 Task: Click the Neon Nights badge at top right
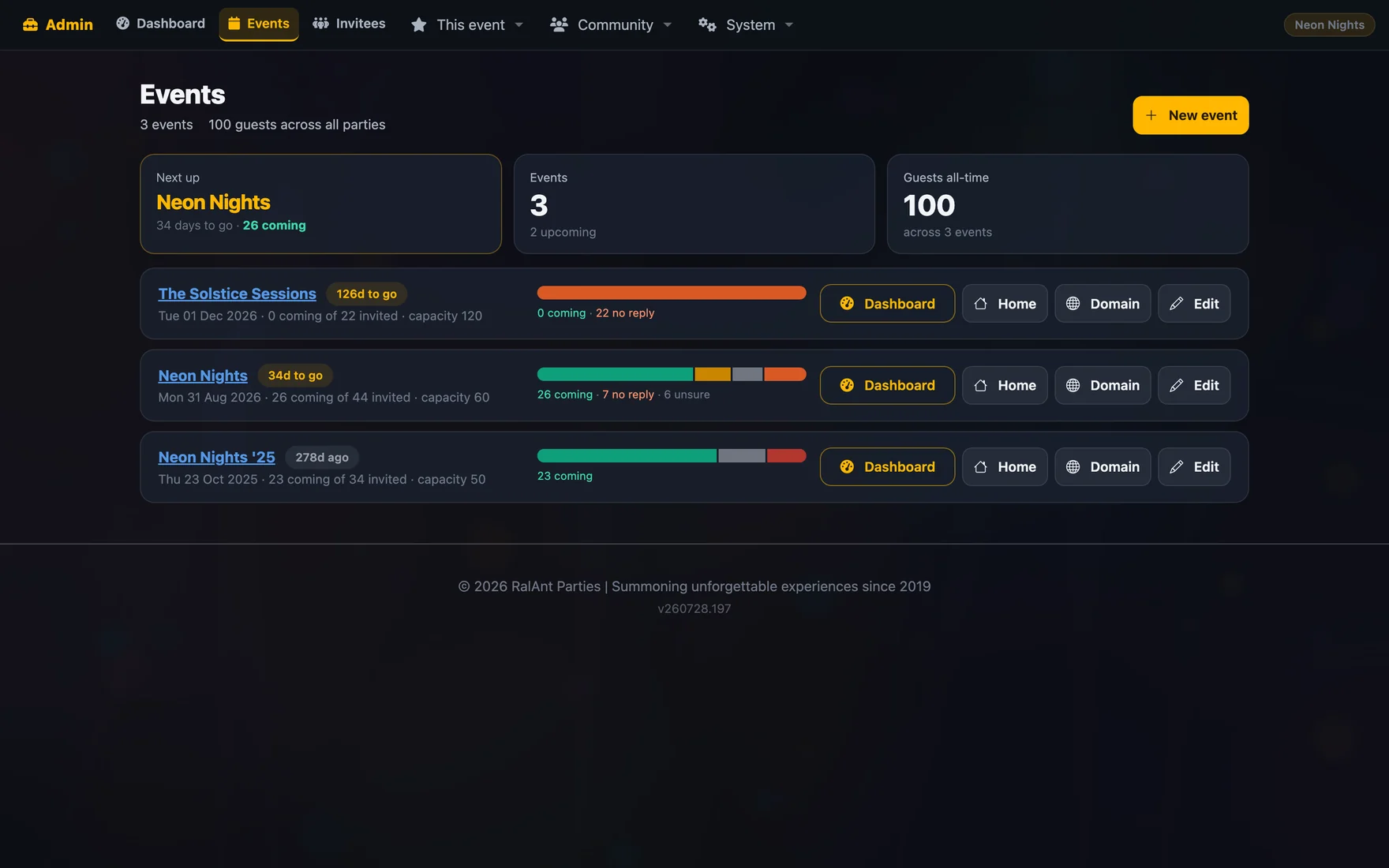tap(1329, 24)
